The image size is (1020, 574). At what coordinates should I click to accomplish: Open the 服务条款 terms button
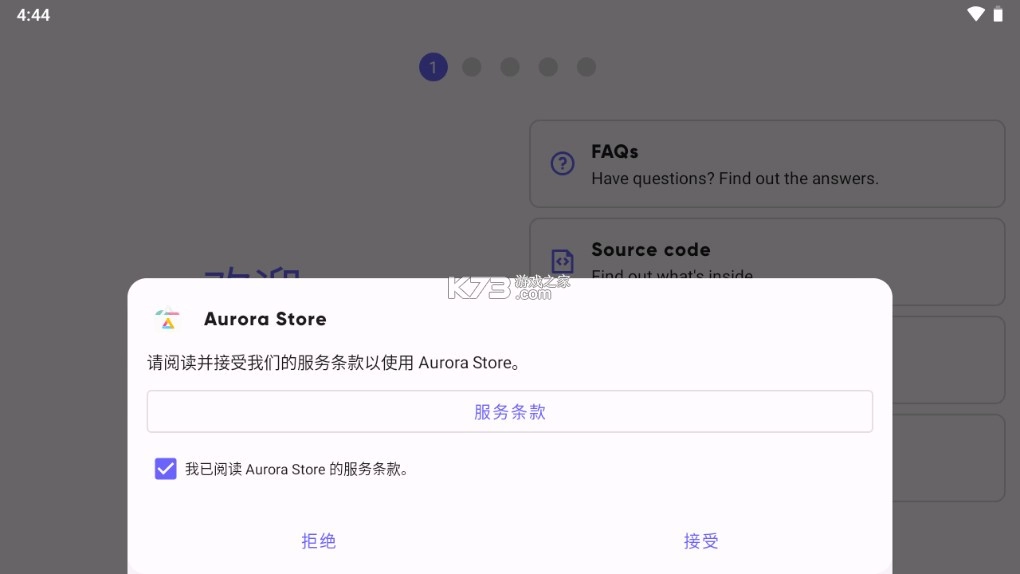pos(510,411)
